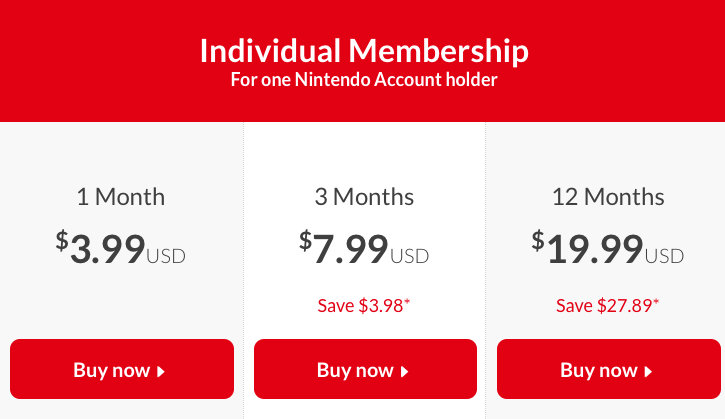The width and height of the screenshot is (725, 419).
Task: Buy the 1 Month membership now
Action: click(121, 369)
